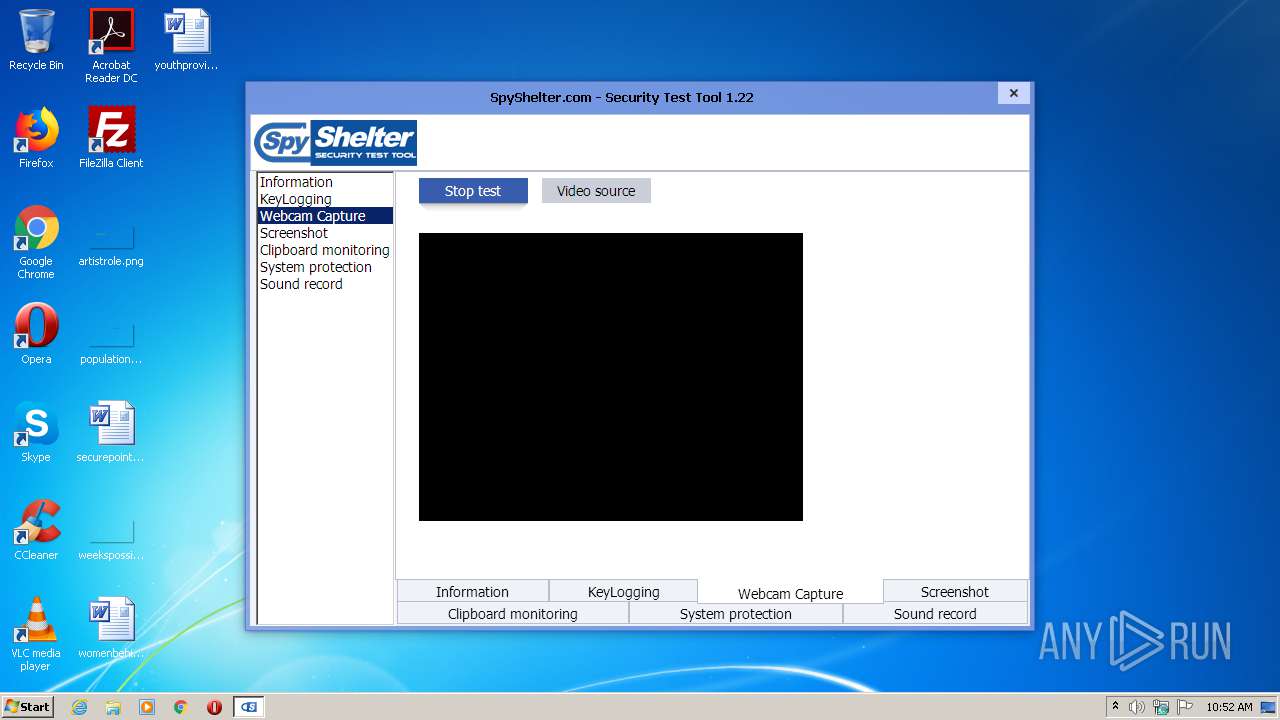Viewport: 1280px width, 720px height.
Task: Open Windows Explorer from the taskbar
Action: coord(113,707)
